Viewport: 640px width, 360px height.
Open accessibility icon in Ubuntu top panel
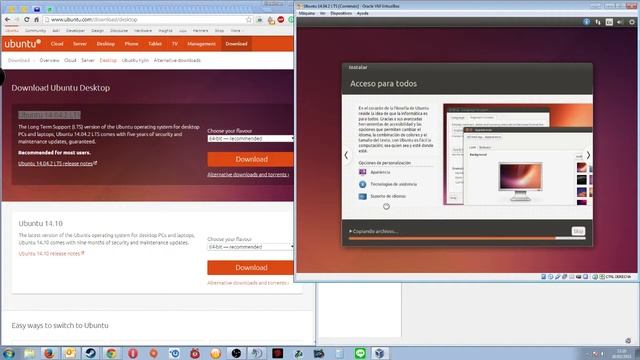(587, 22)
